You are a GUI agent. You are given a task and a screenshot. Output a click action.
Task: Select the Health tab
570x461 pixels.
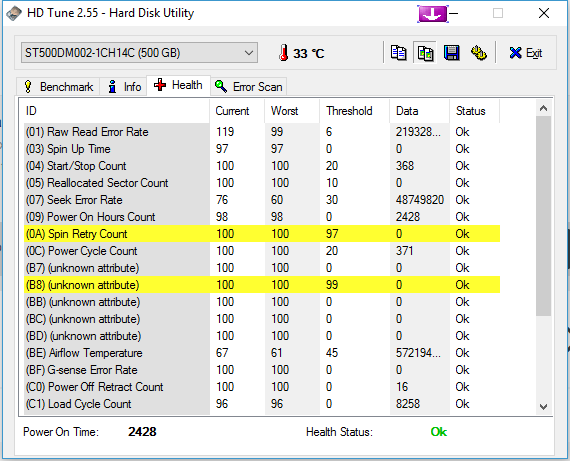178,85
